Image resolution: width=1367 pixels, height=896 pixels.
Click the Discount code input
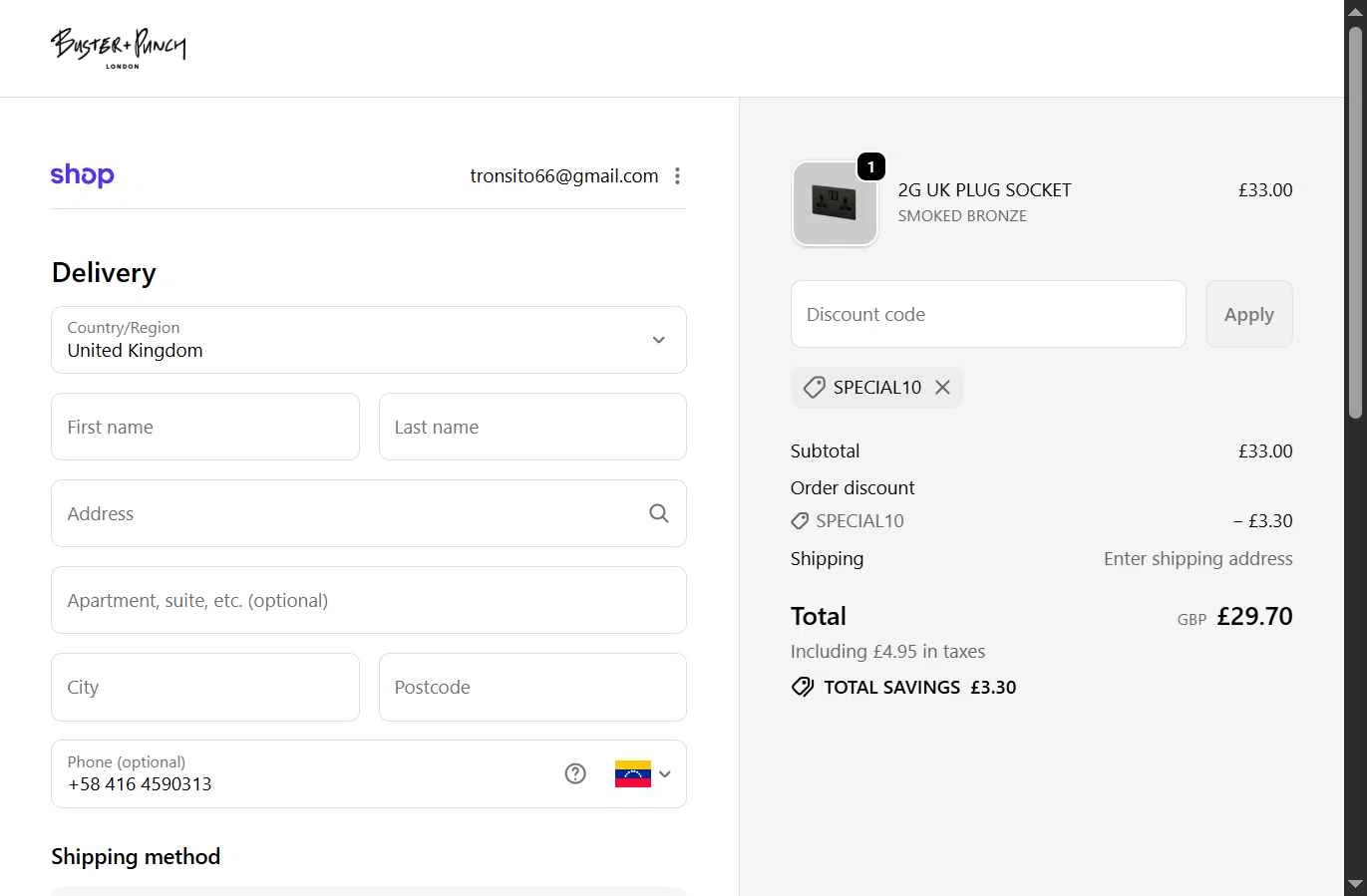point(988,314)
